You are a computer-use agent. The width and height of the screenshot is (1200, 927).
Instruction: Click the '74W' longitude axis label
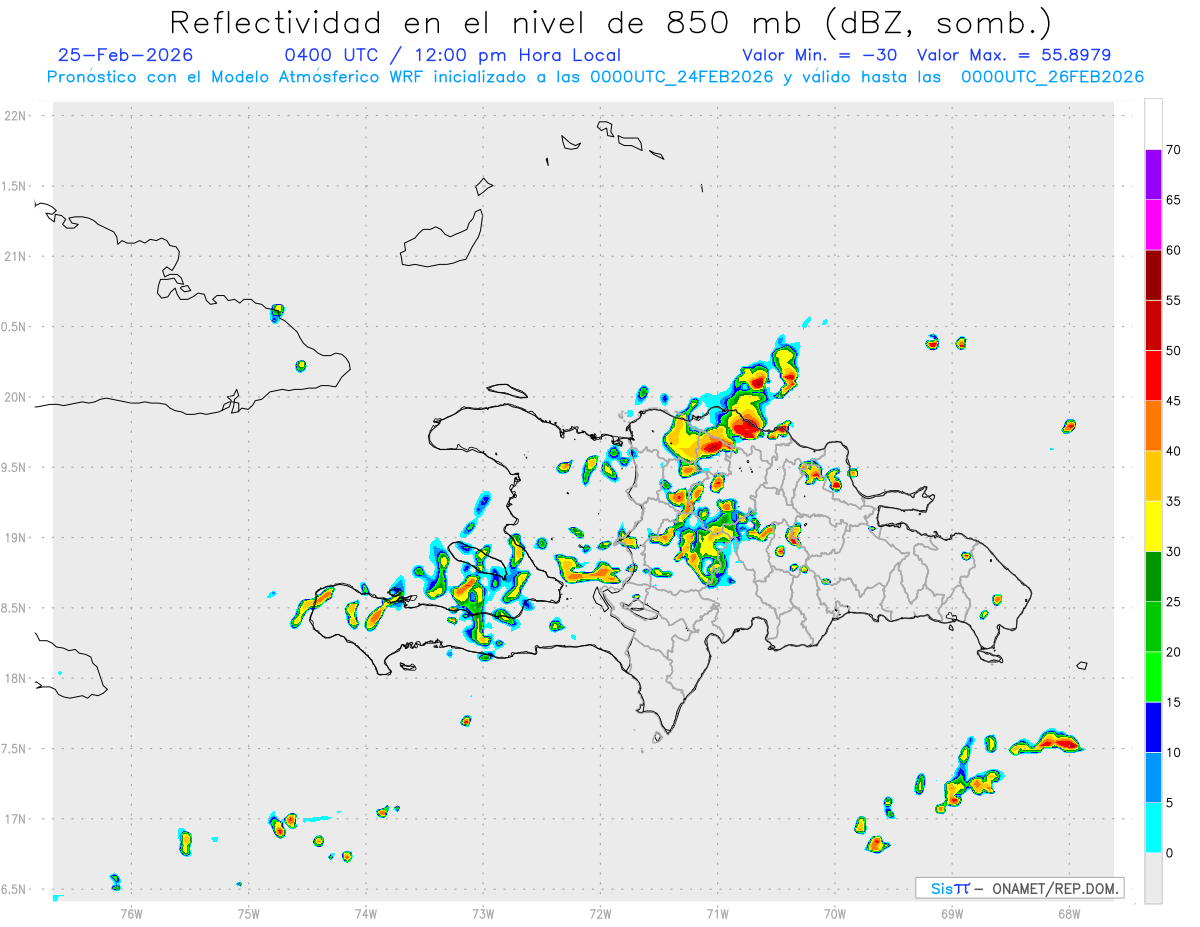click(366, 913)
